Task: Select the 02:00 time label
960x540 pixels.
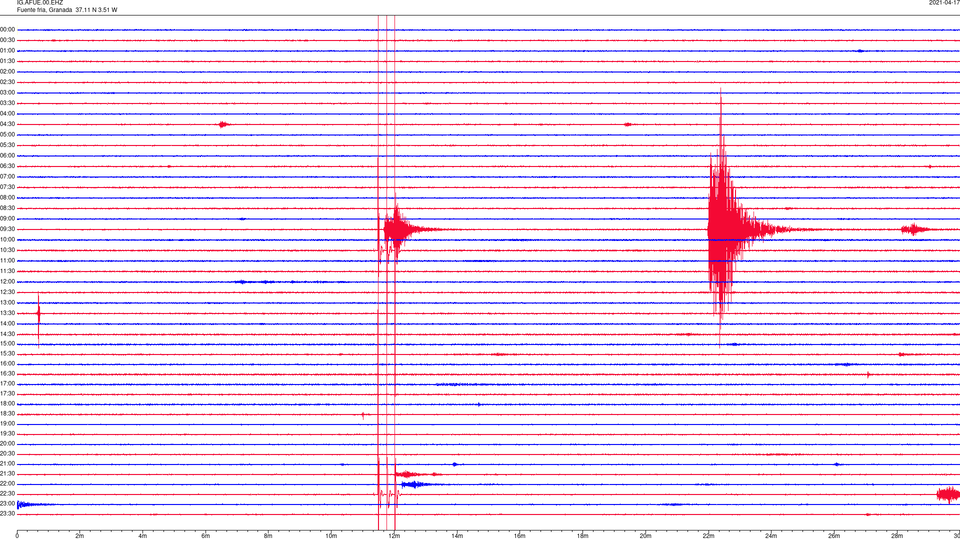Action: 7,72
